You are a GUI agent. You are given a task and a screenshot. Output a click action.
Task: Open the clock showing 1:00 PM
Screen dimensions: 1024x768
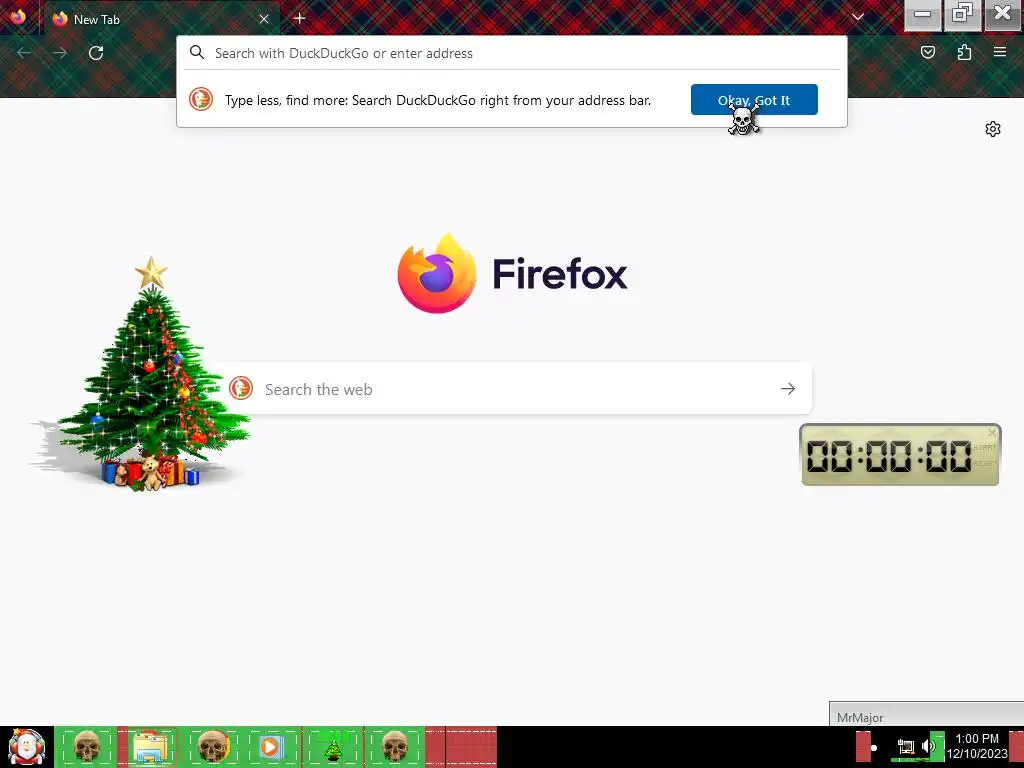(x=977, y=746)
